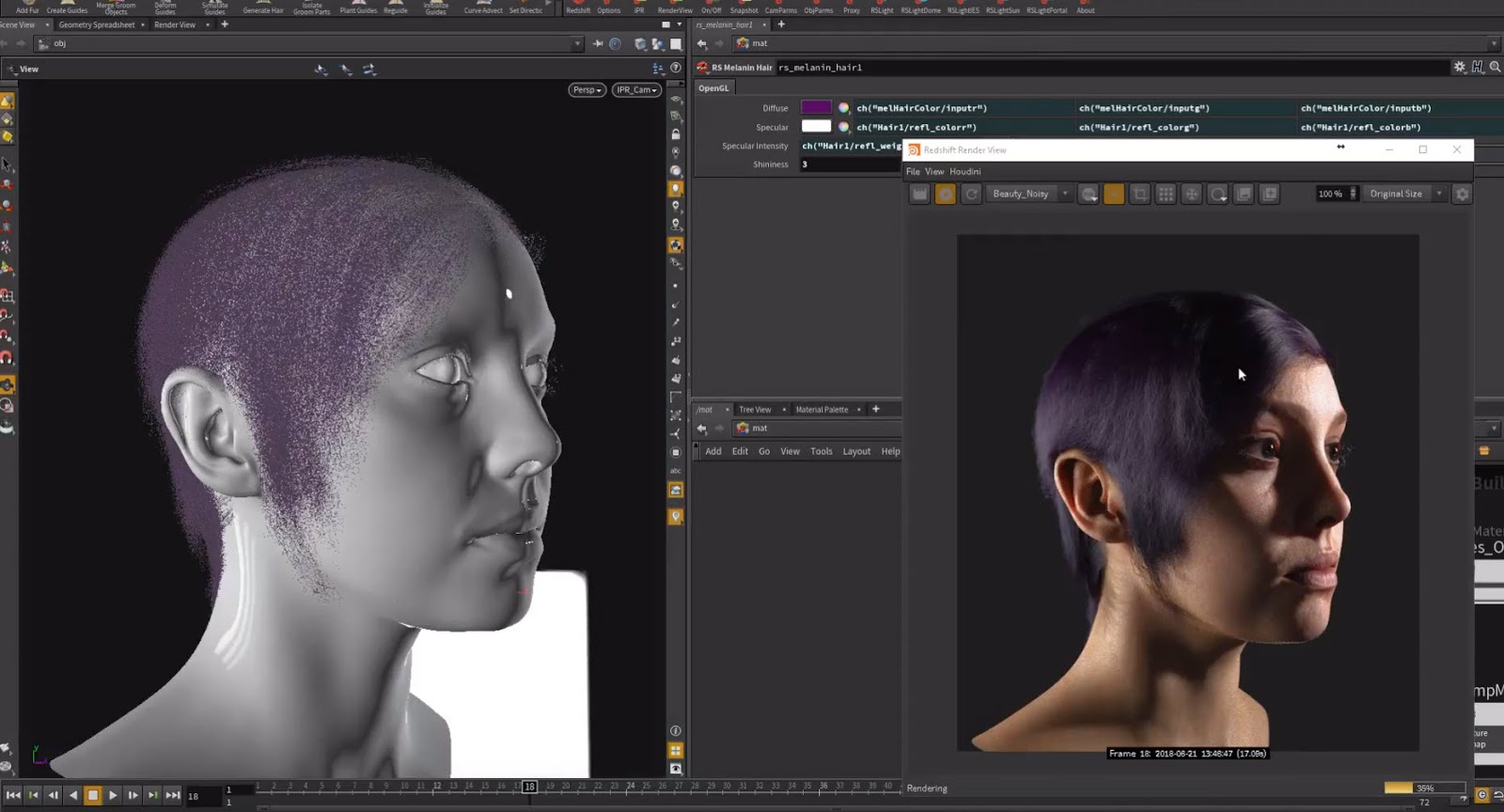
Task: Switch to the Geometry Spreadsheet tab
Action: [96, 24]
